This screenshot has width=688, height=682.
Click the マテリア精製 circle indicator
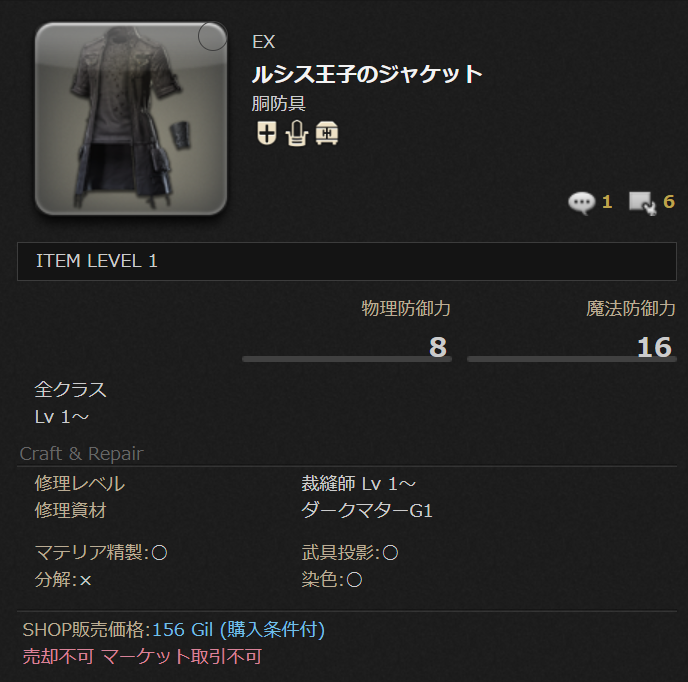click(159, 553)
